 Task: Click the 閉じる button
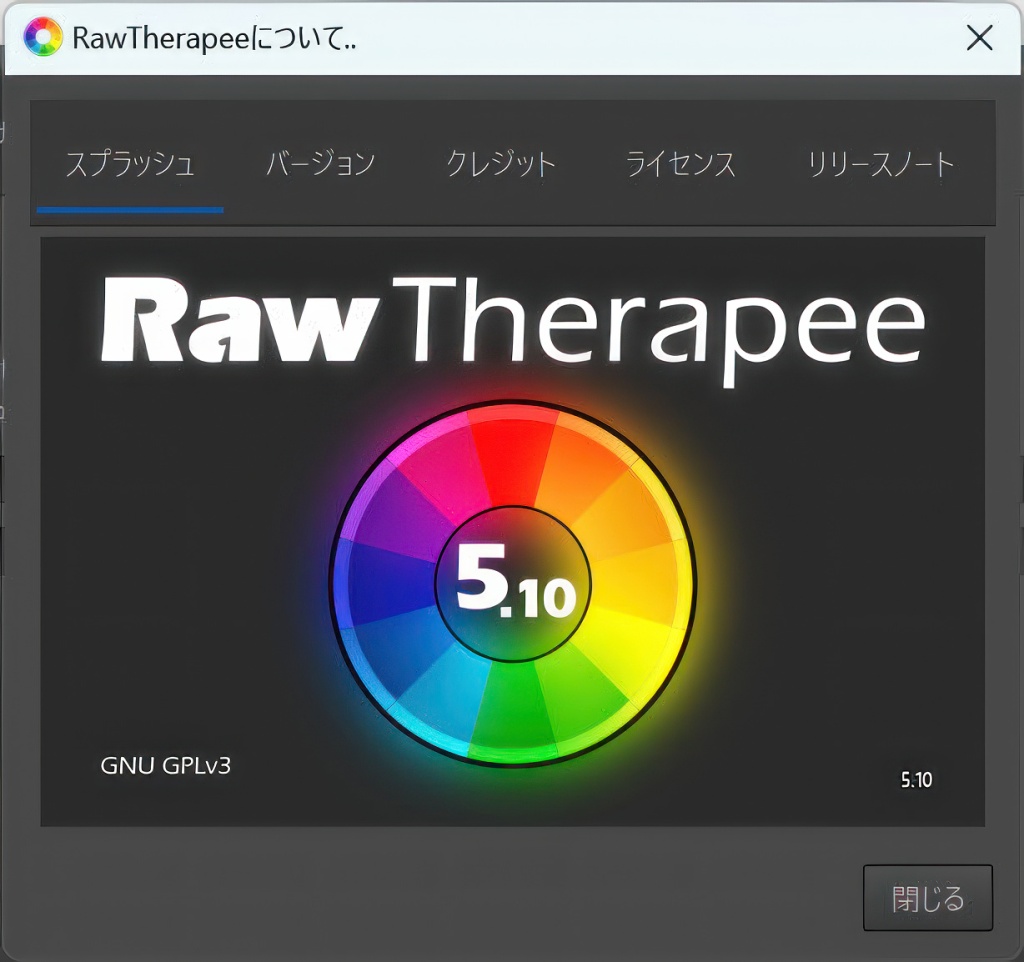[x=927, y=898]
